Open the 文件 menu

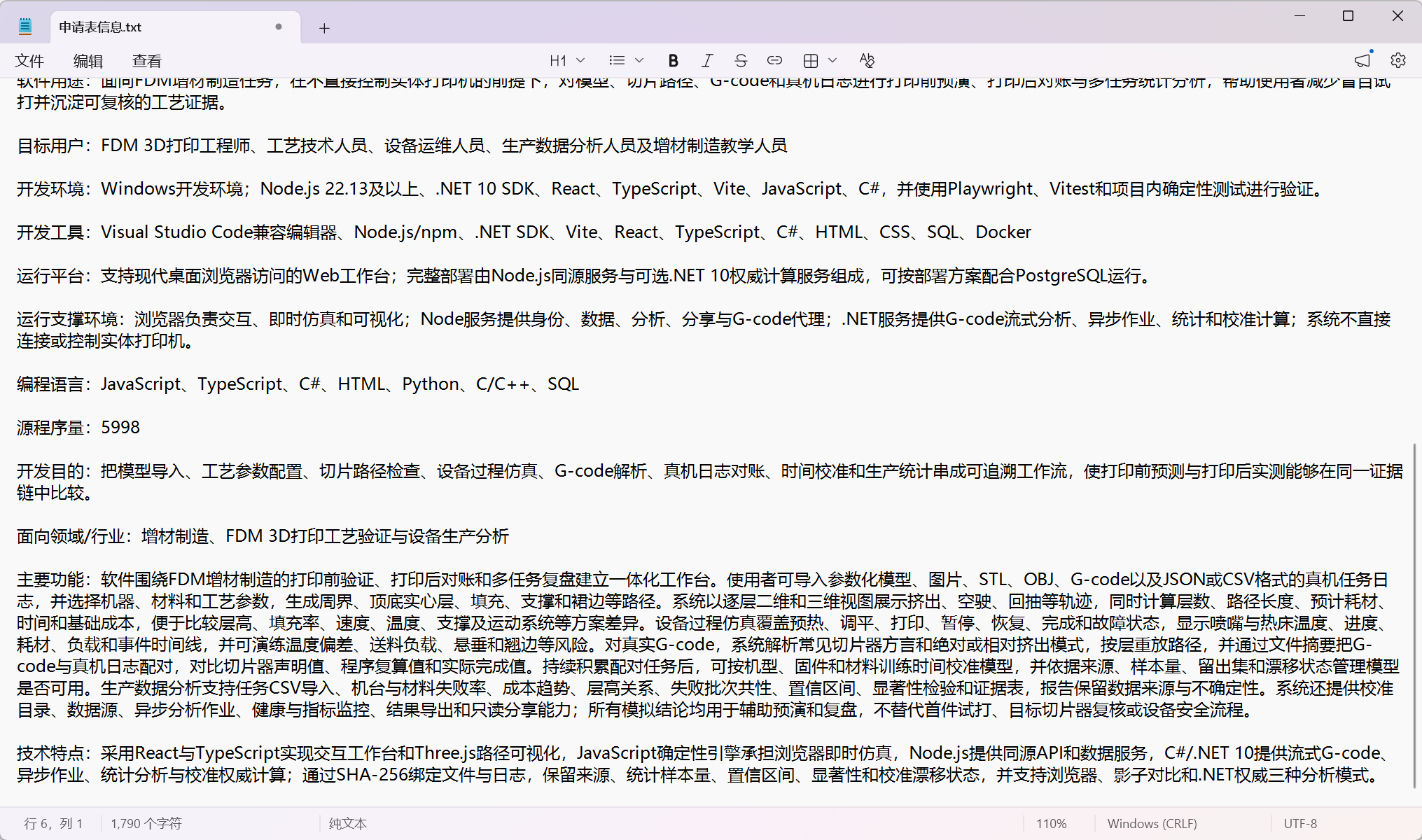click(x=29, y=61)
